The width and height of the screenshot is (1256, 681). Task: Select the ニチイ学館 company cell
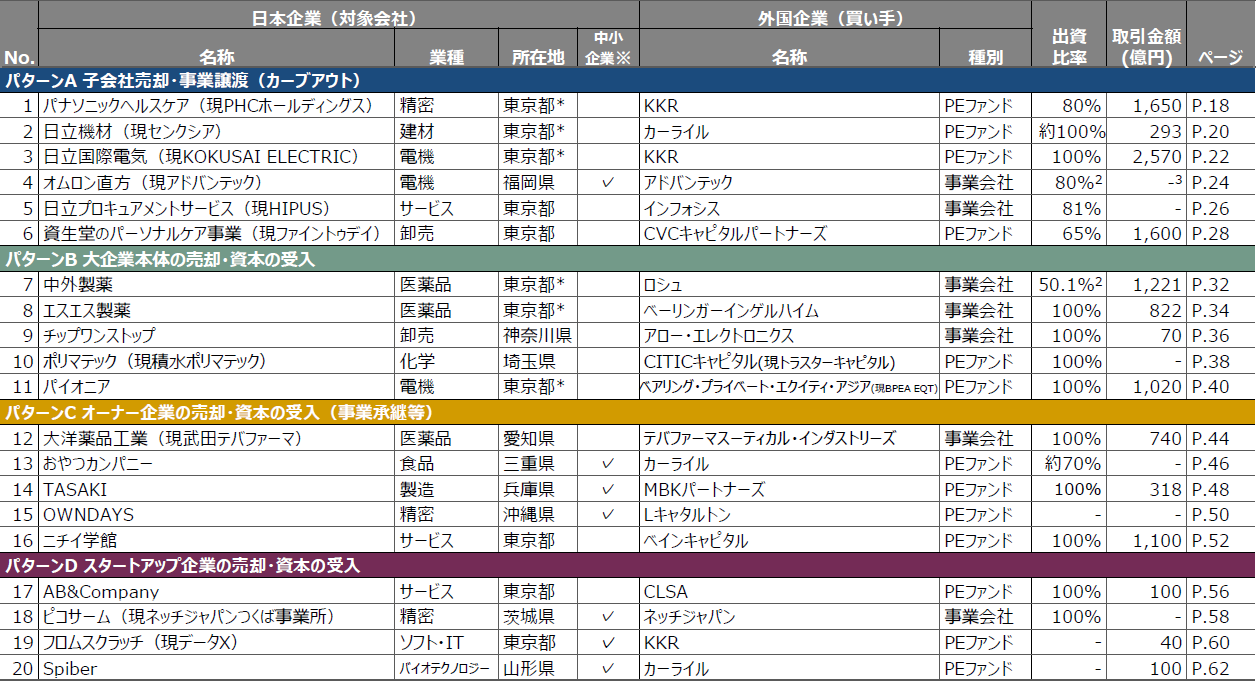[x=217, y=540]
